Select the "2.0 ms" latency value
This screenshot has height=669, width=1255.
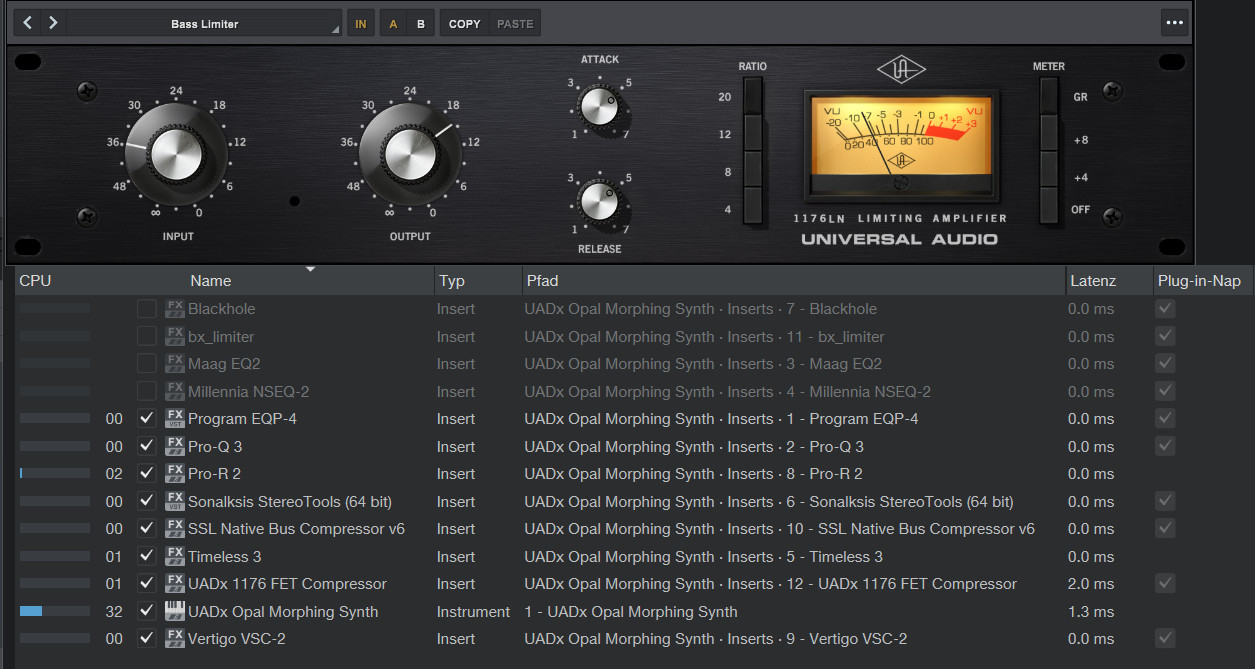[1091, 584]
